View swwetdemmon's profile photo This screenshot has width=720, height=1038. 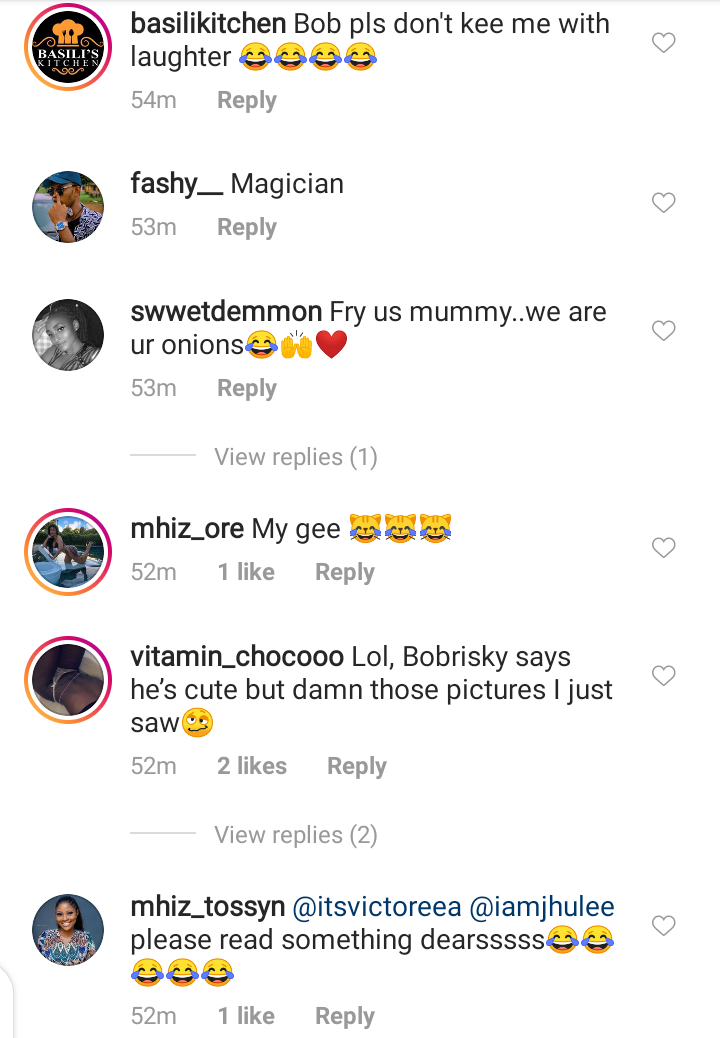pyautogui.click(x=68, y=335)
